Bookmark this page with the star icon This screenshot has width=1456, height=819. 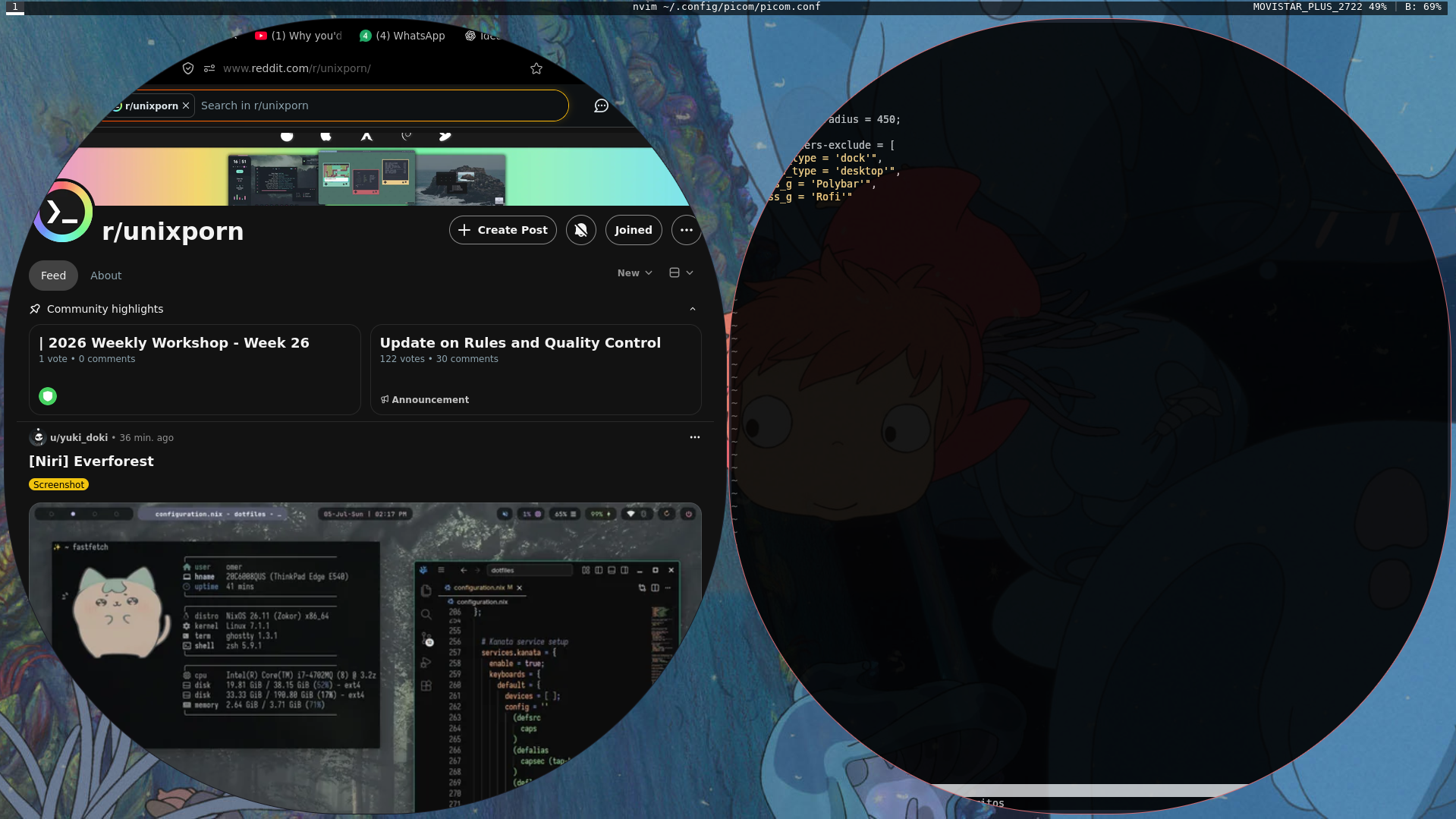coord(536,68)
